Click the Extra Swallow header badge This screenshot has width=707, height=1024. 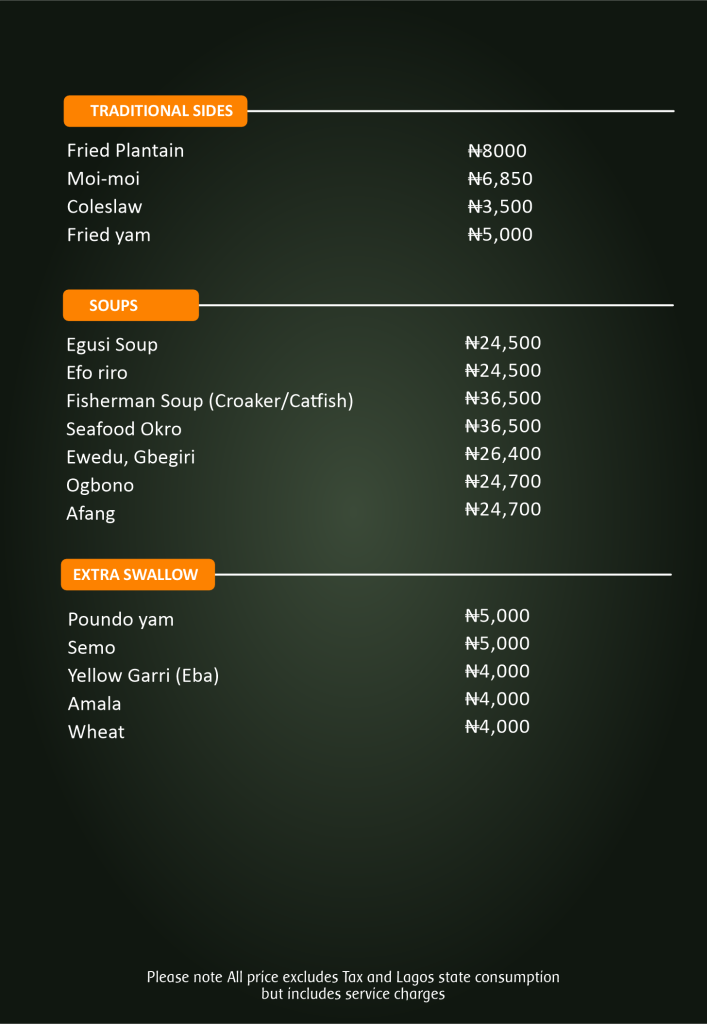pyautogui.click(x=138, y=575)
